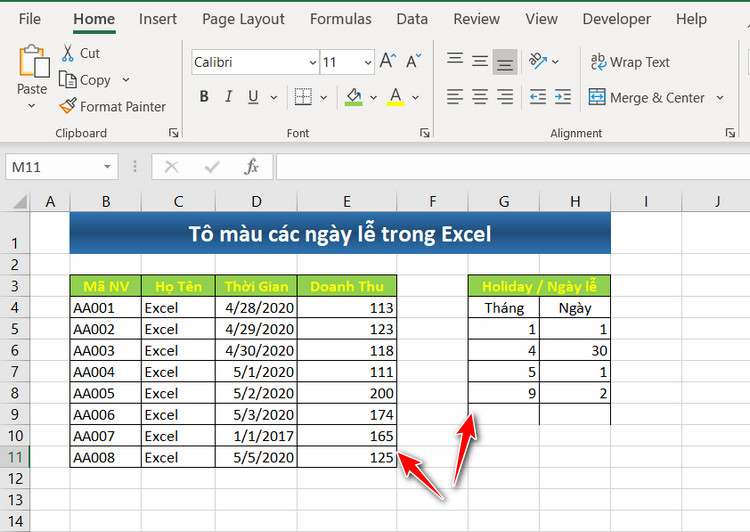Toggle Bottom Align (highlighted)
750x532 pixels.
[505, 62]
